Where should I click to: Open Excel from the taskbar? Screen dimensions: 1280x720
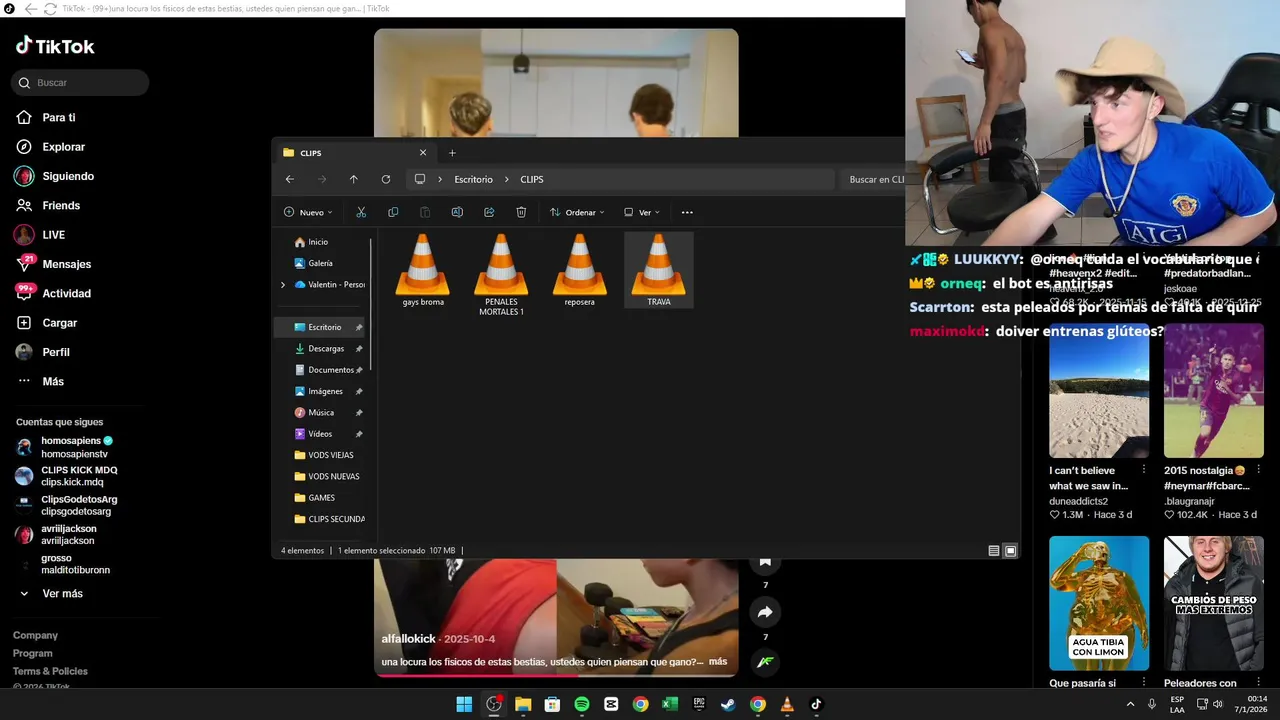(x=670, y=704)
